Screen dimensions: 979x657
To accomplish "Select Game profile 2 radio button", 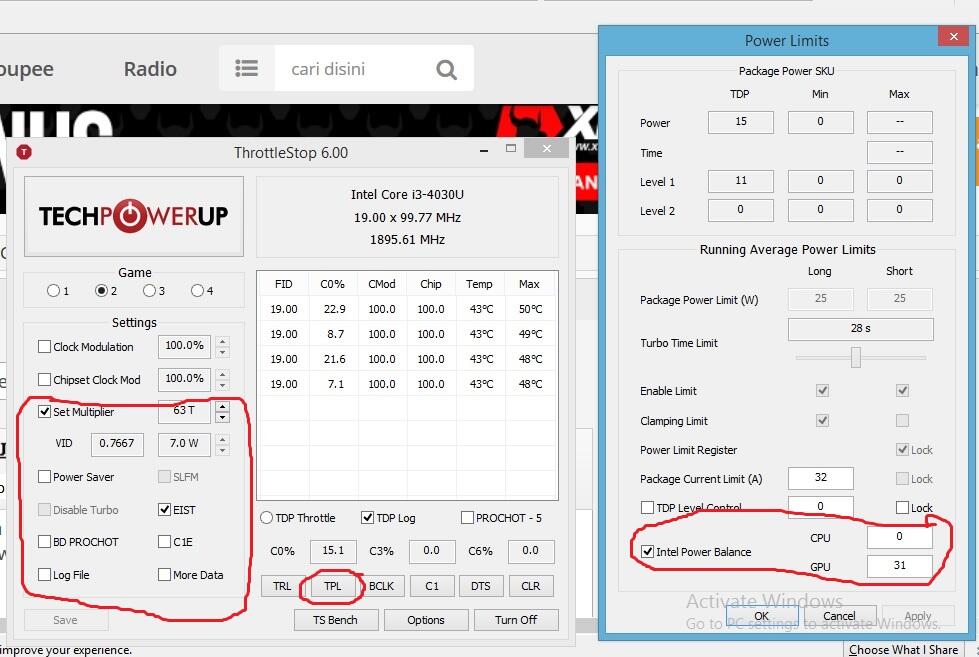I will pos(101,290).
